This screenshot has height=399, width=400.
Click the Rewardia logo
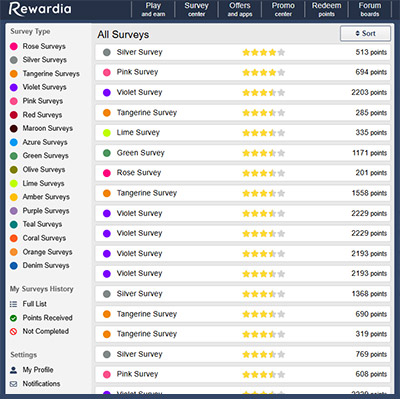40,9
